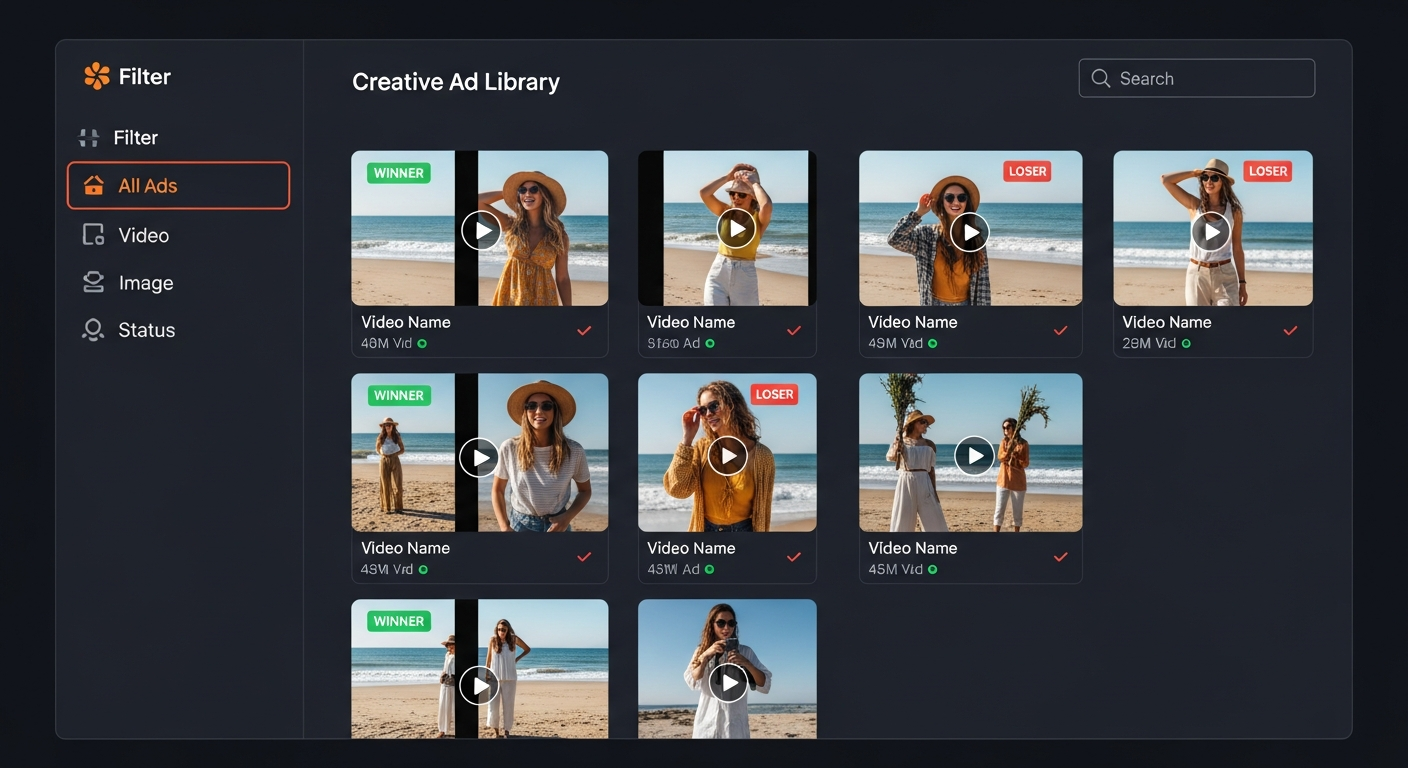1408x768 pixels.
Task: Switch to the Video filter category
Action: [x=143, y=234]
